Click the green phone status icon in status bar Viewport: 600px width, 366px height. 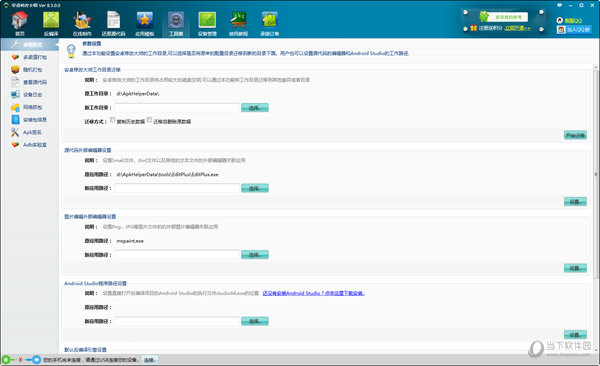6,360
